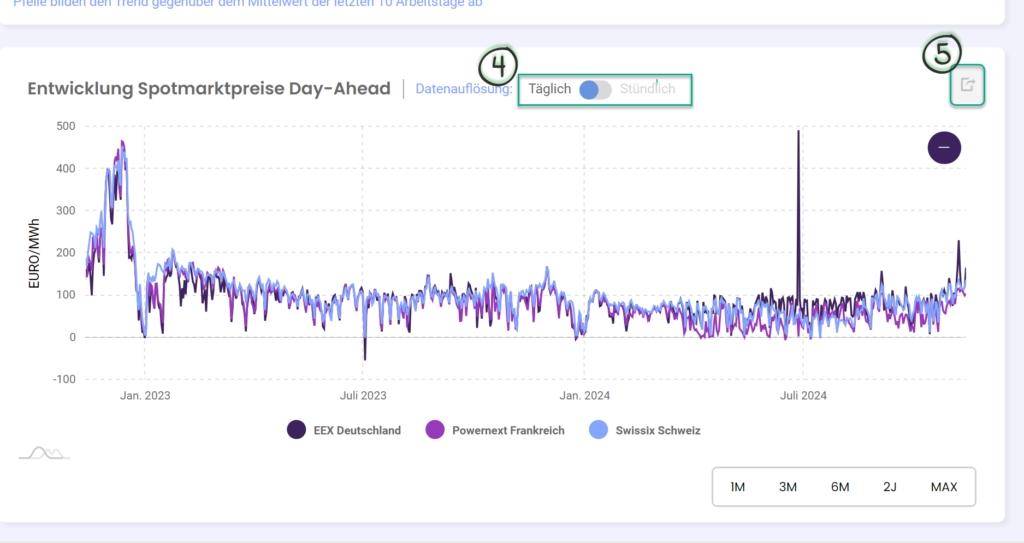This screenshot has height=543, width=1024.
Task: Toggle data resolution switch Täglich/Stündlich
Action: click(x=595, y=90)
